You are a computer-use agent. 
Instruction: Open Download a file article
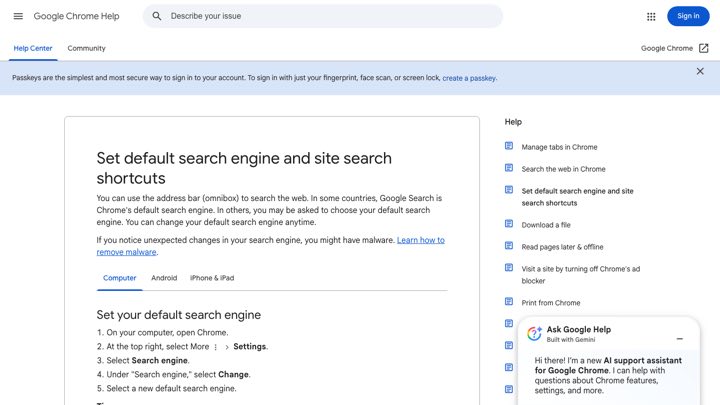coord(546,225)
